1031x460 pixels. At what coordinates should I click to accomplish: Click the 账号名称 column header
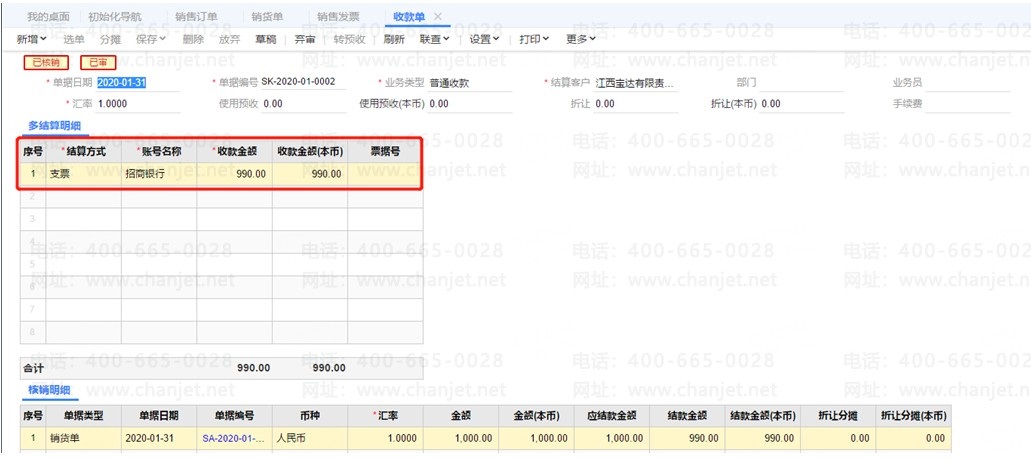(x=159, y=151)
